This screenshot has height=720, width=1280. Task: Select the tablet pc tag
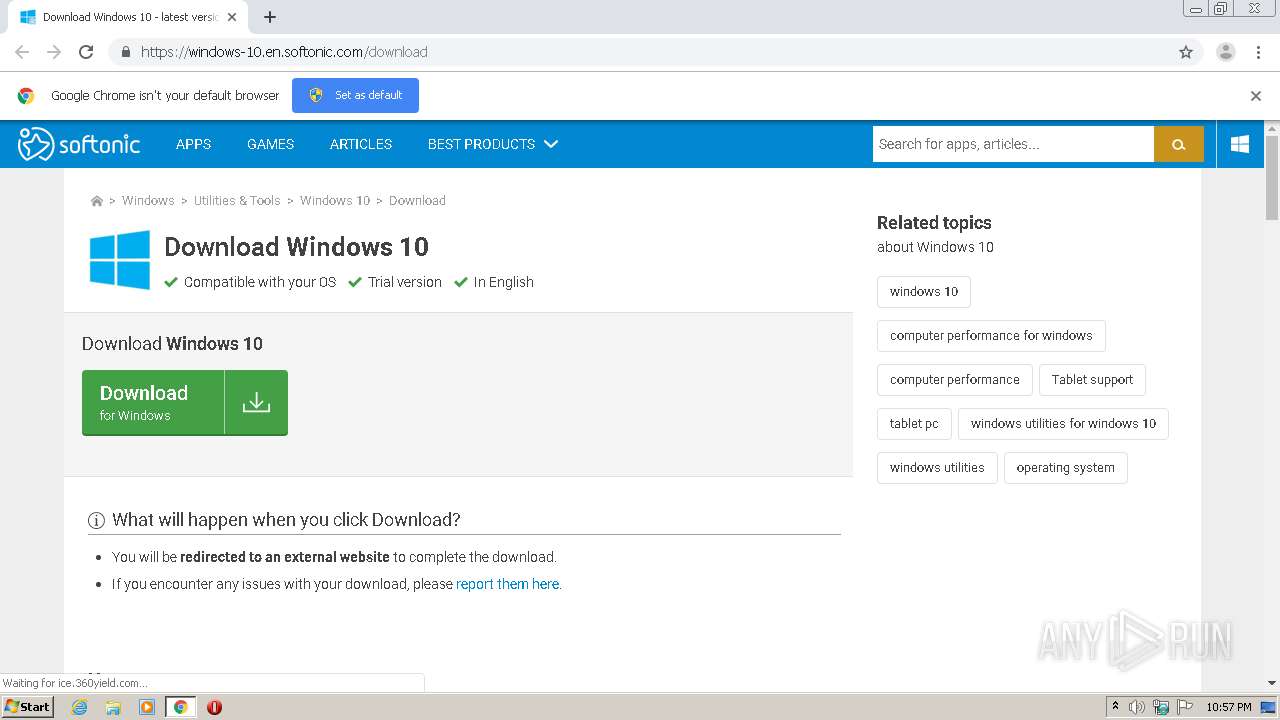914,424
